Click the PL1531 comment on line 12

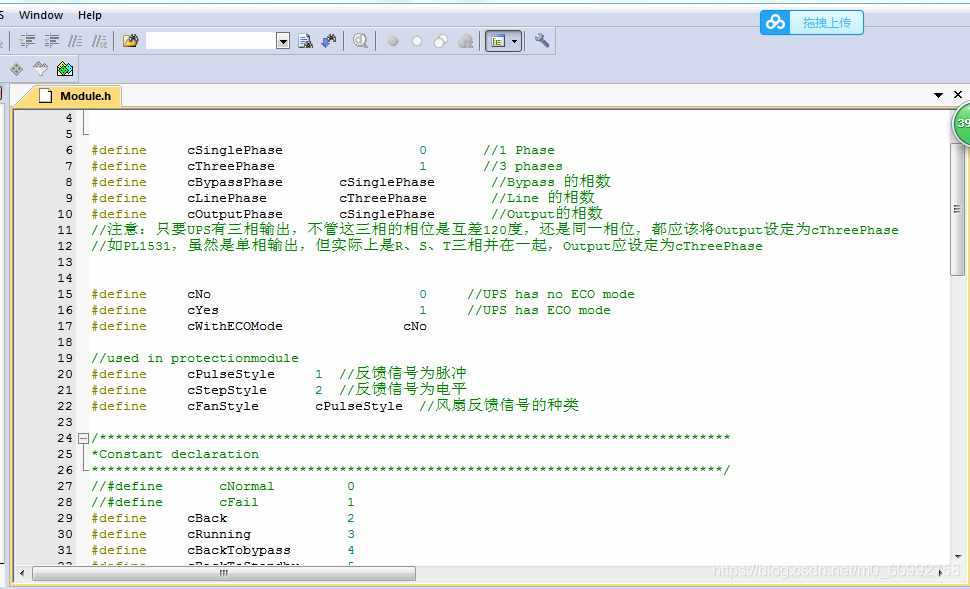coord(427,246)
